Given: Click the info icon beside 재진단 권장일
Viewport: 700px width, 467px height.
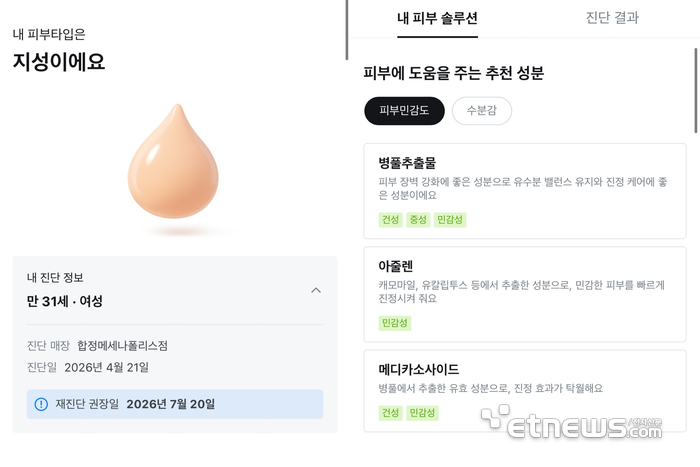Looking at the screenshot, I should tap(41, 404).
